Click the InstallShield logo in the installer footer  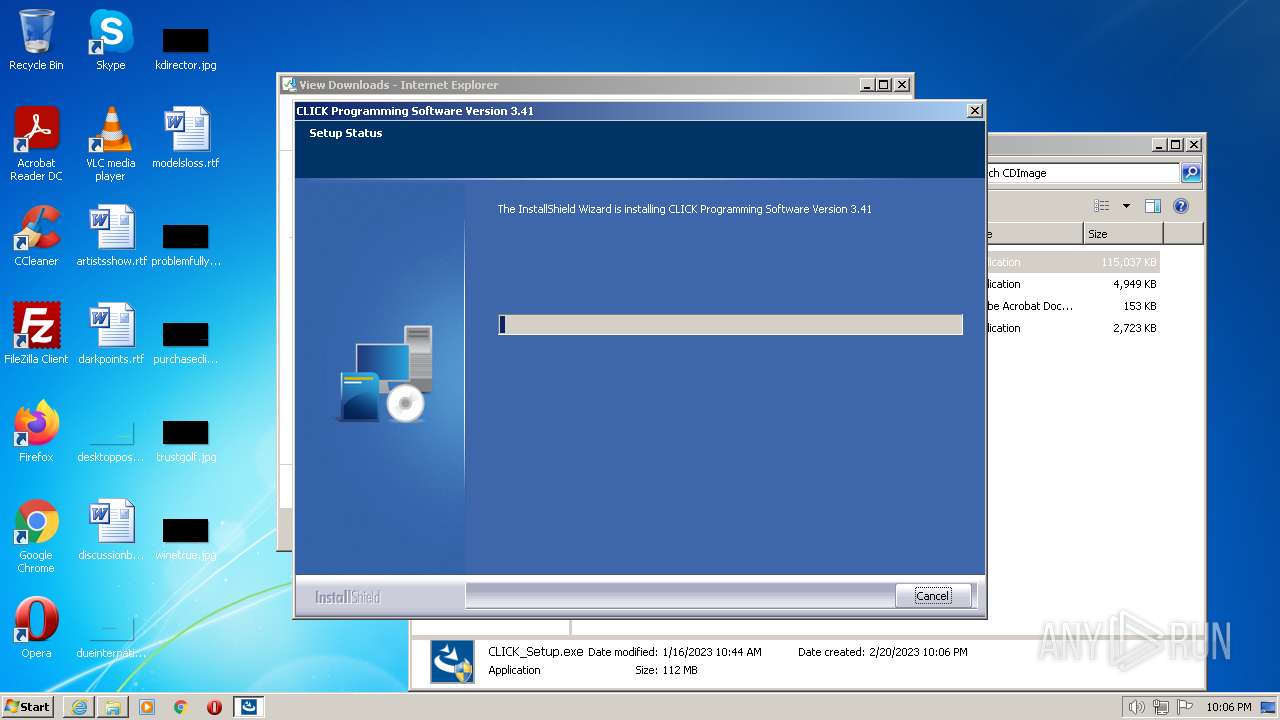348,597
